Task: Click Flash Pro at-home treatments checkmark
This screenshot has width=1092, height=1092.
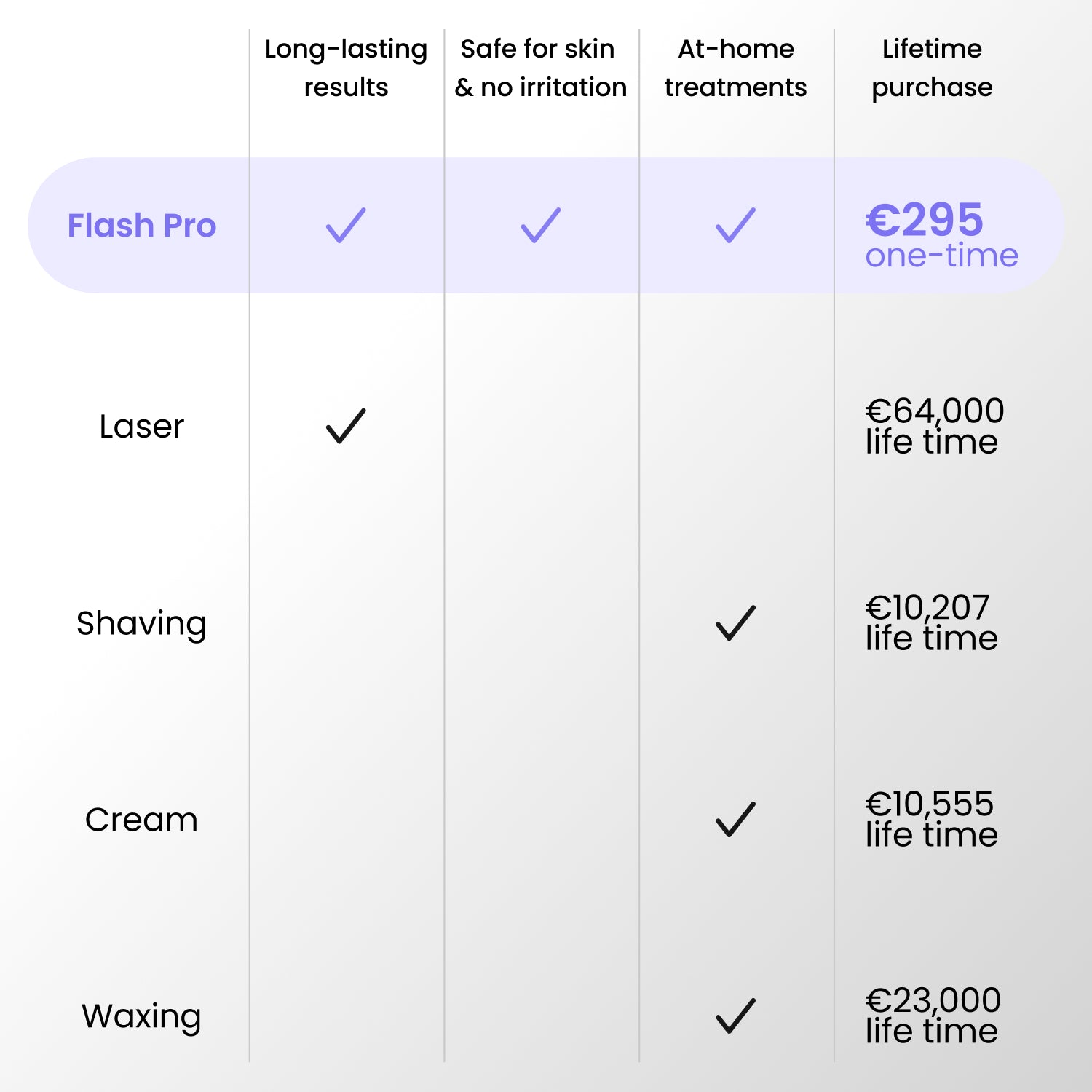Action: pyautogui.click(x=736, y=226)
